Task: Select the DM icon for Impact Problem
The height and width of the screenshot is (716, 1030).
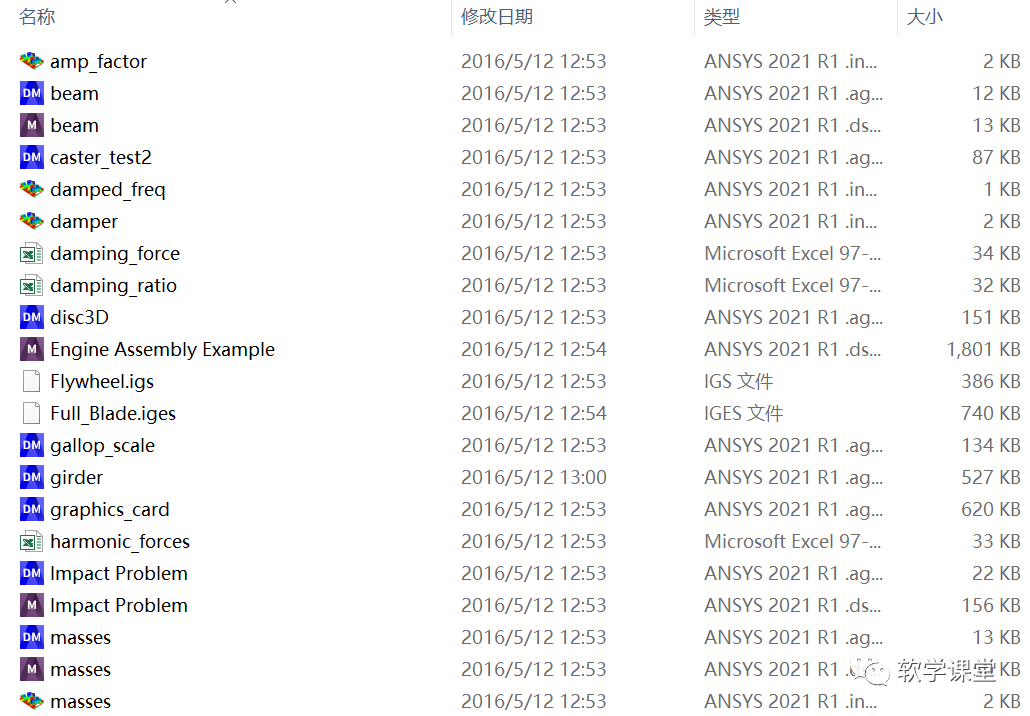Action: [x=32, y=573]
